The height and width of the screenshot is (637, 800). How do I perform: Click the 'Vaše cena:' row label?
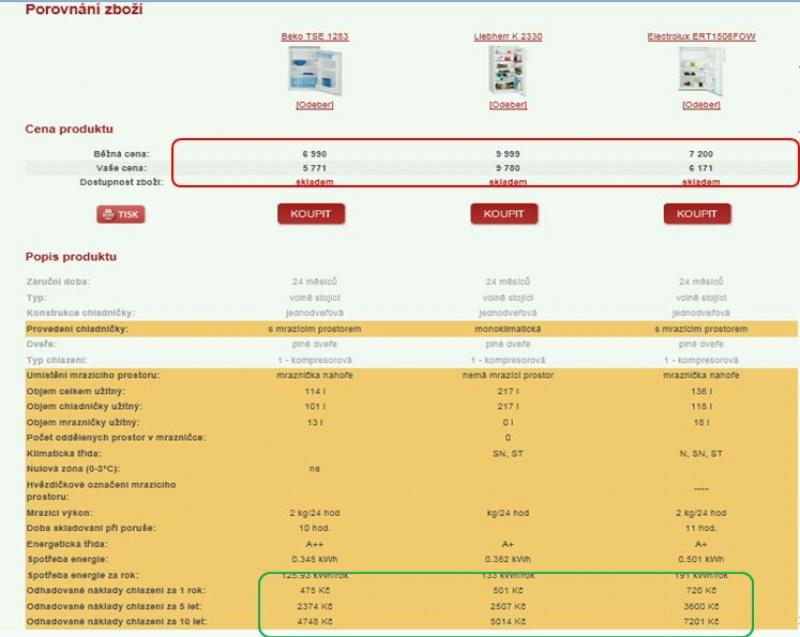click(121, 168)
